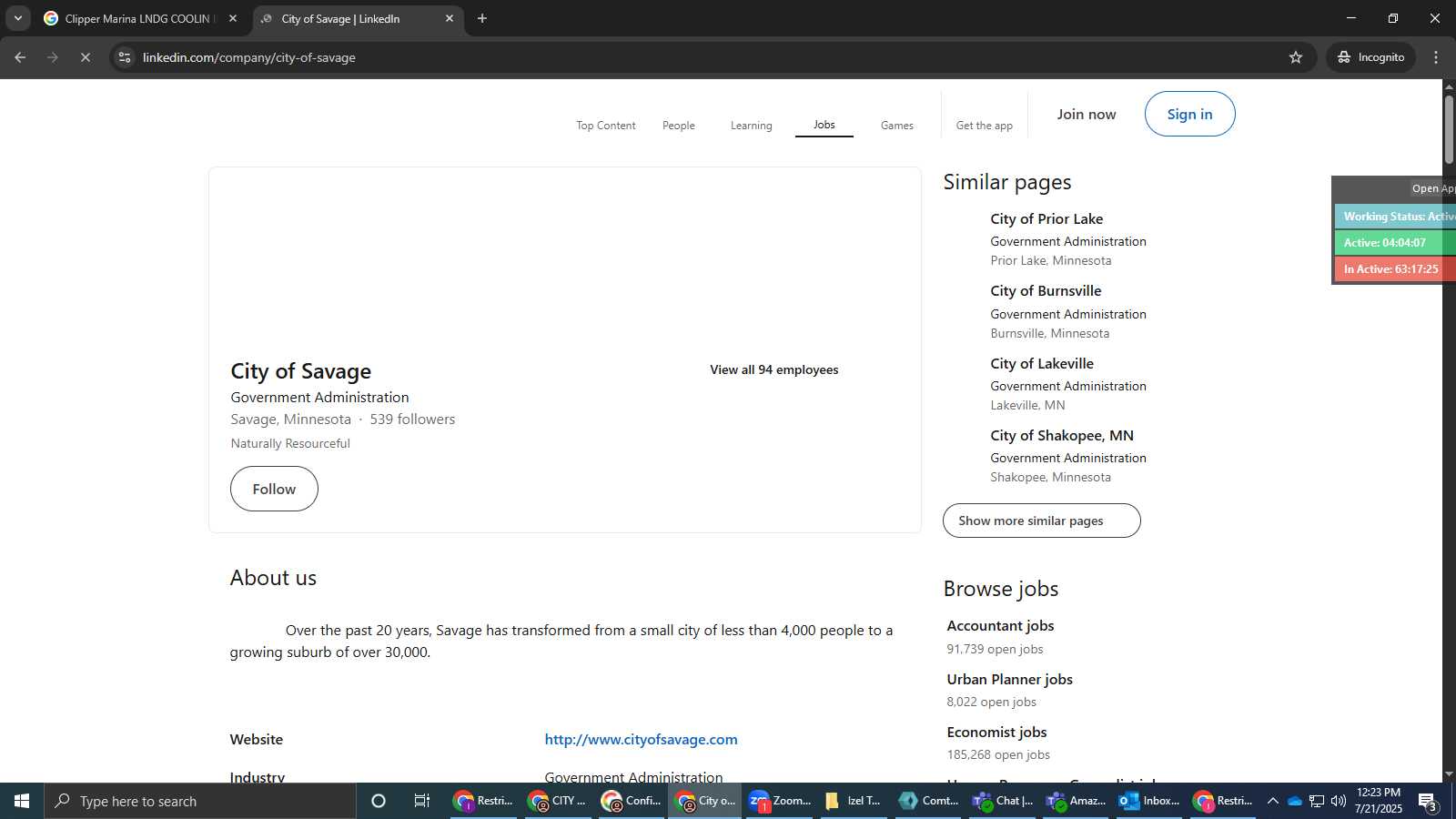Open the cityofsavage.com website link

coord(641,740)
